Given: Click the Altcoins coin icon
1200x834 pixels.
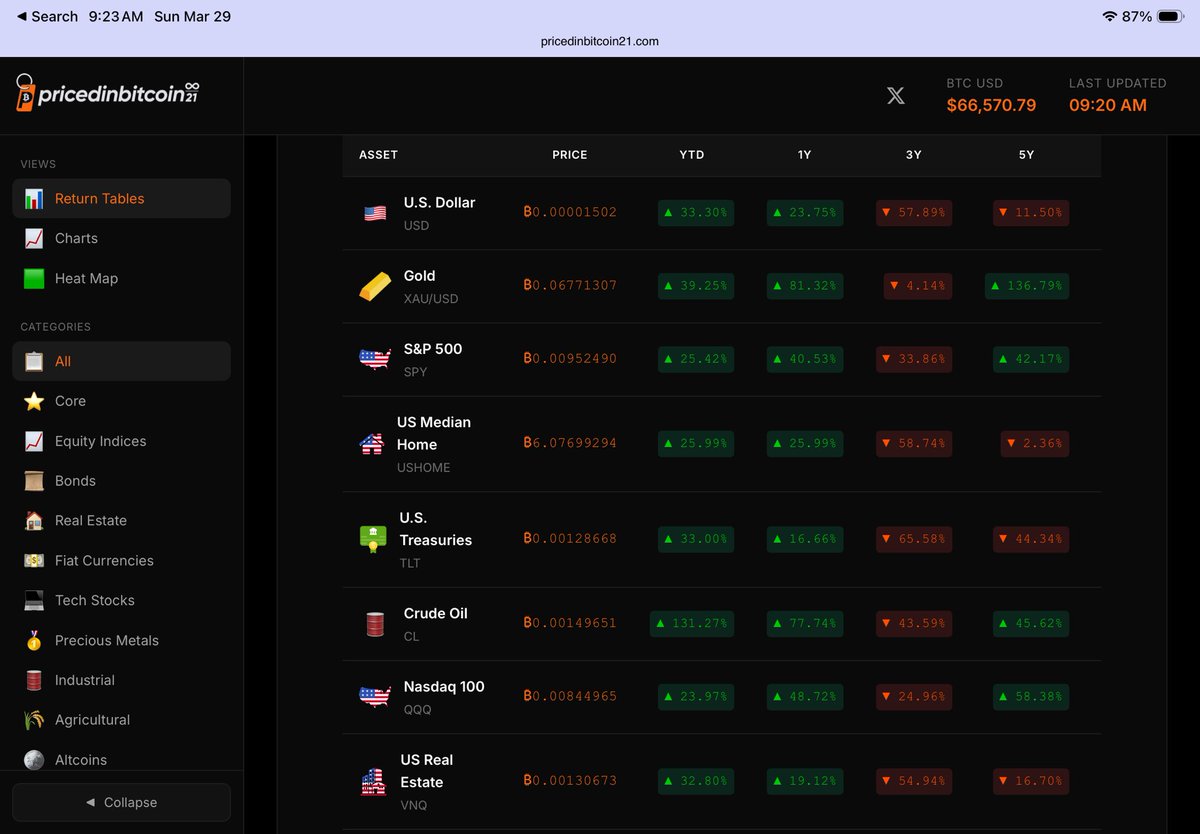Looking at the screenshot, I should [34, 760].
